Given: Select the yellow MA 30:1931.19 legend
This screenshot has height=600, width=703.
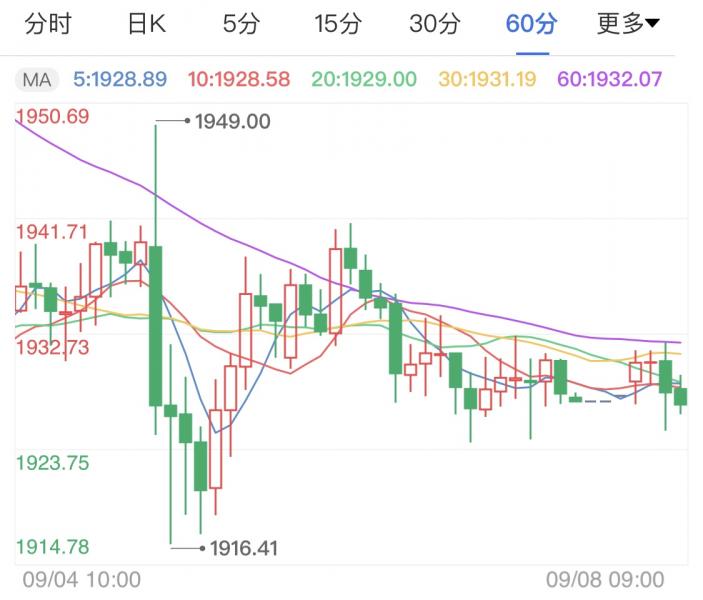Looking at the screenshot, I should point(485,79).
